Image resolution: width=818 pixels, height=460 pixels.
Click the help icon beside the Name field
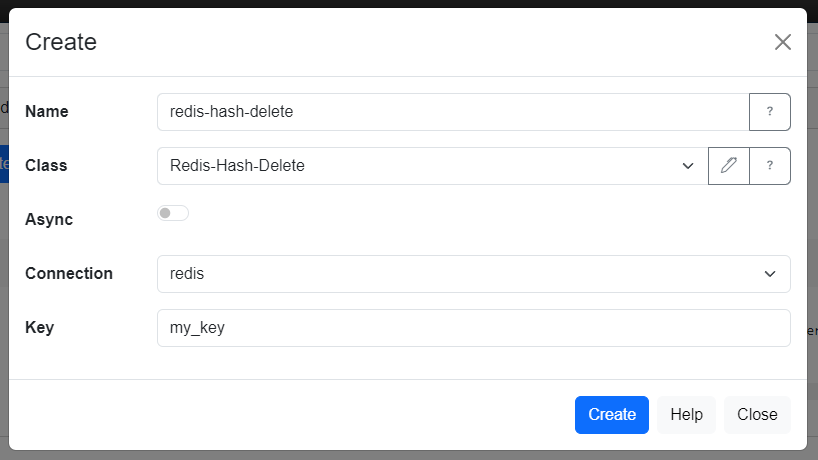coord(769,112)
